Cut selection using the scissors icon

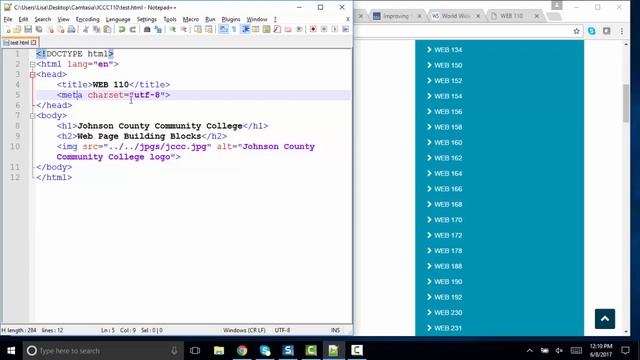click(x=86, y=29)
